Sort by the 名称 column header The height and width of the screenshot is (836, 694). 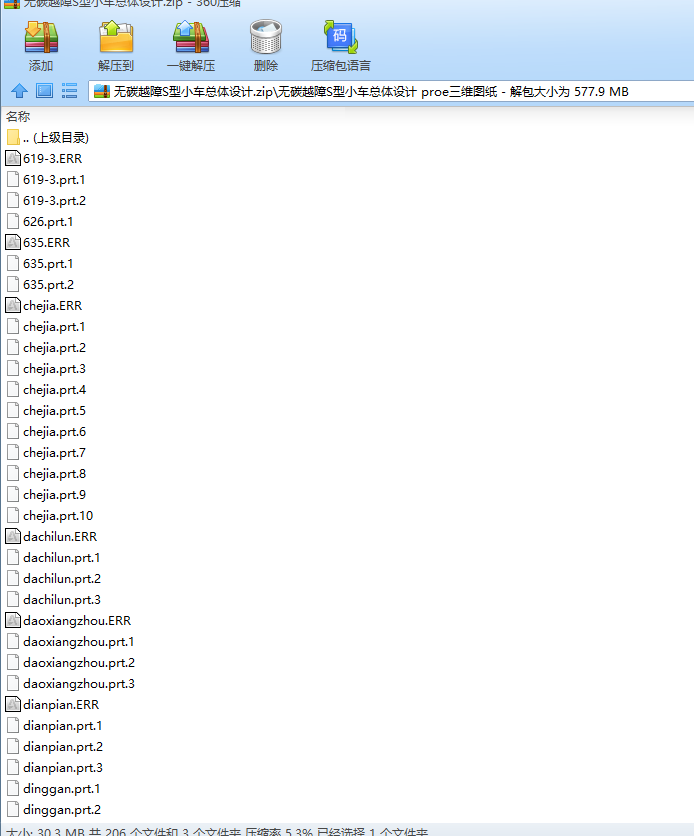click(18, 116)
